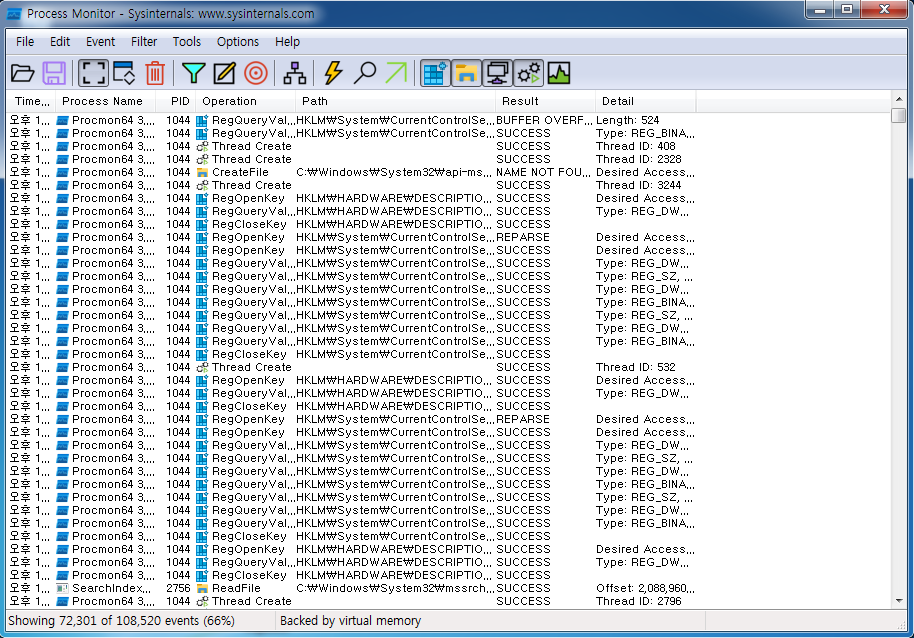Click the Detail column header
This screenshot has width=914, height=638.
(x=645, y=101)
